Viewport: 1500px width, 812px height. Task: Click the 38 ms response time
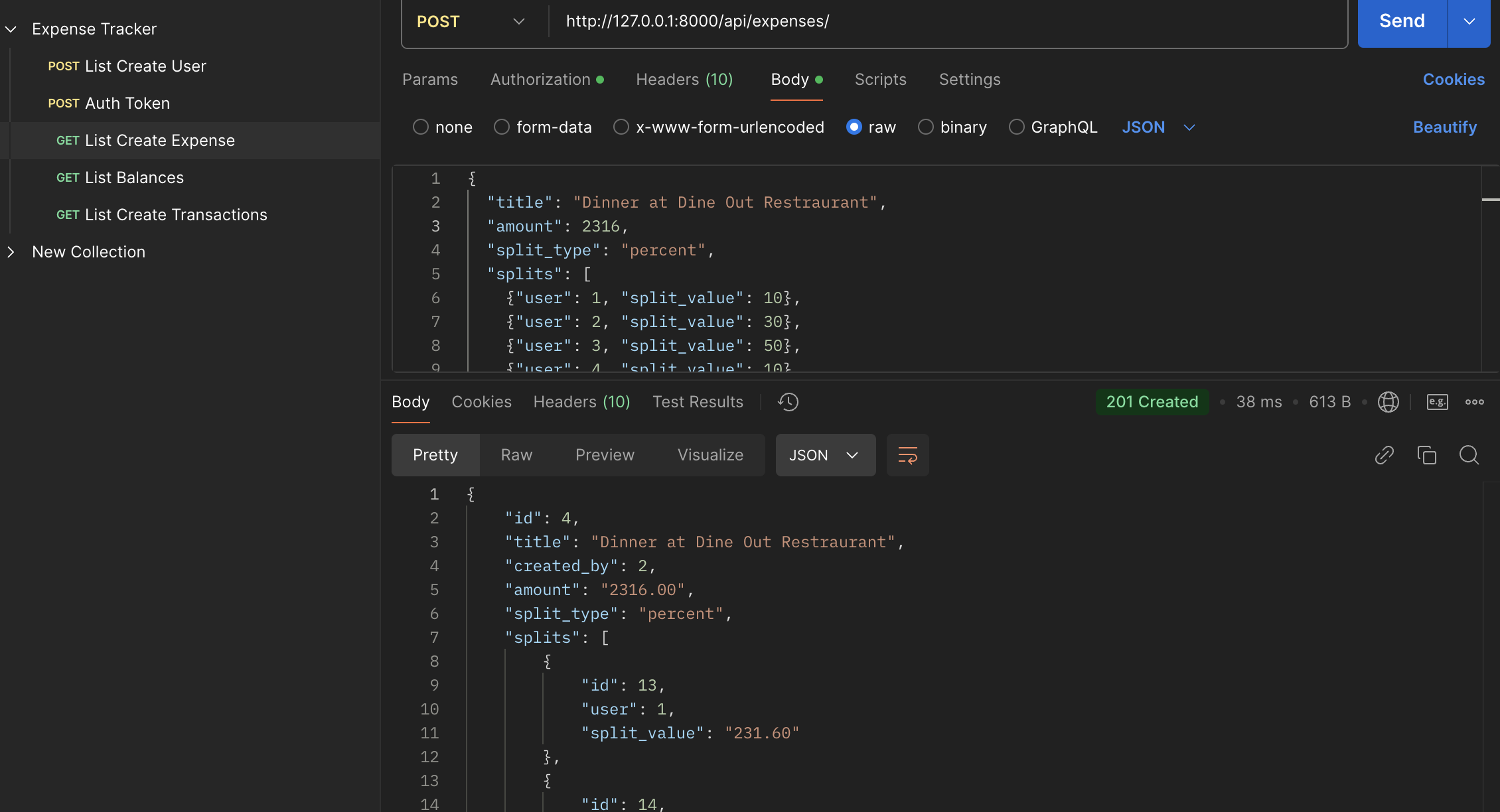point(1259,402)
